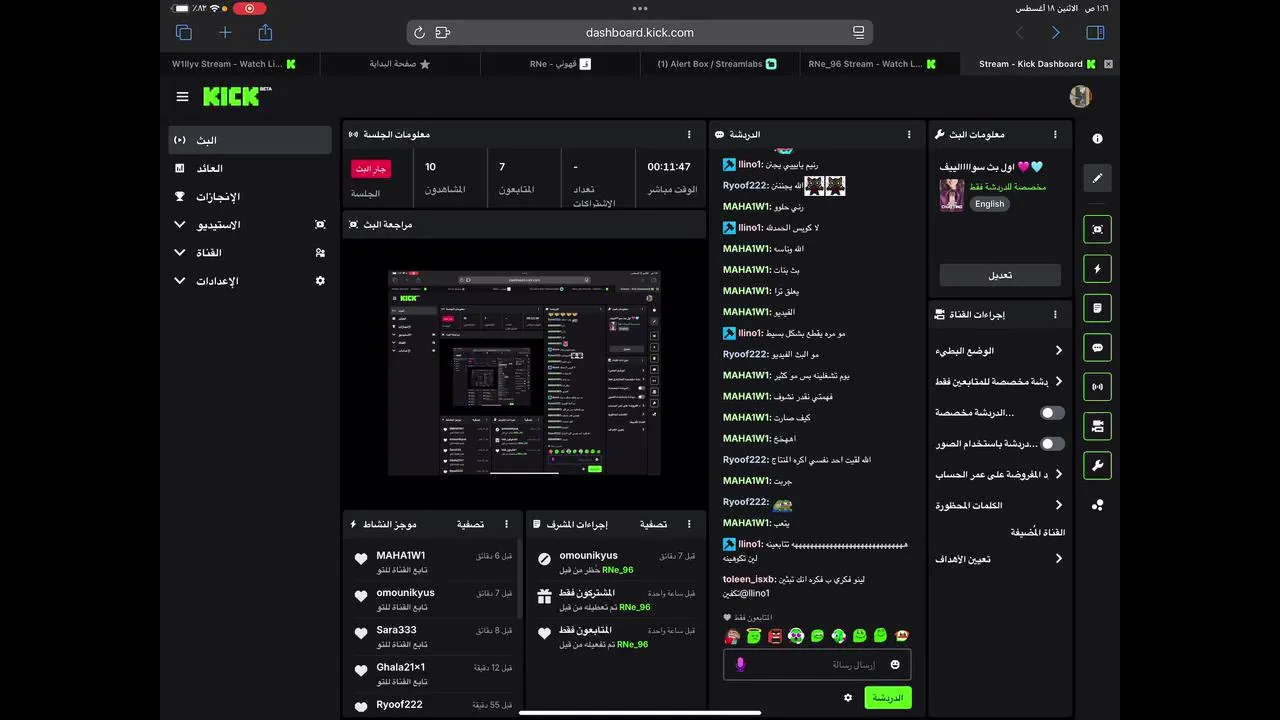
Task: Open chat settings gear icon
Action: pyautogui.click(x=848, y=698)
